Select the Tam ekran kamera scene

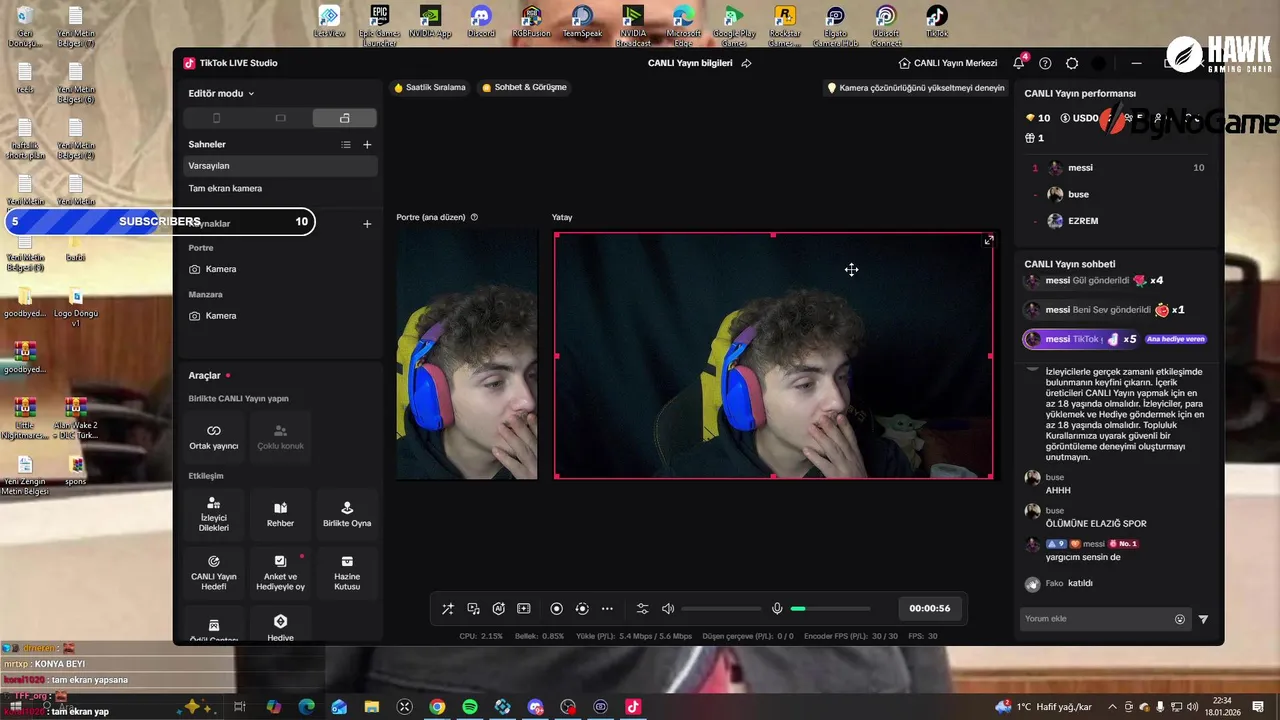point(280,188)
